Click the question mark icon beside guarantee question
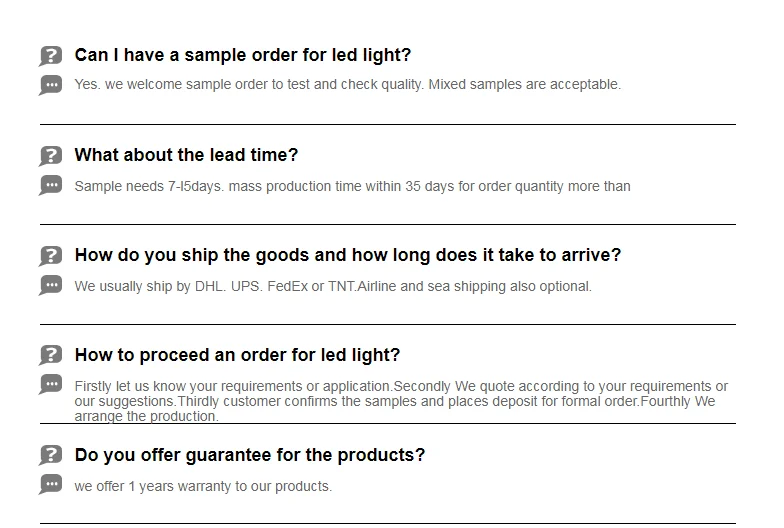The width and height of the screenshot is (784, 528). point(51,456)
